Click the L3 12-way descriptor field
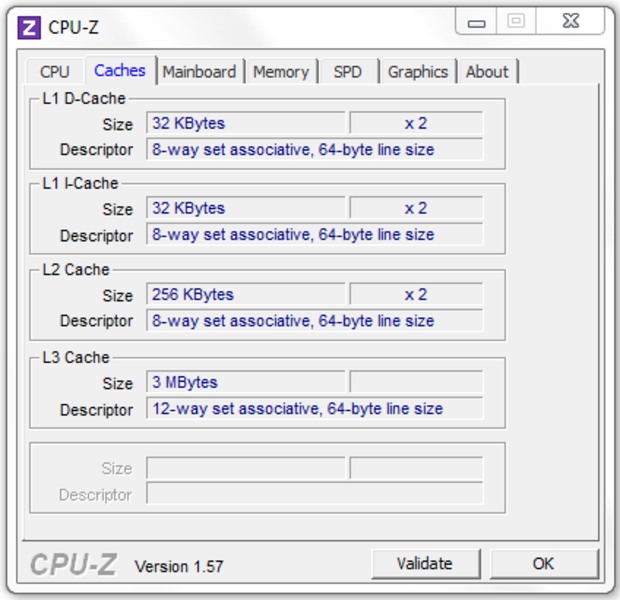The height and width of the screenshot is (600, 620). (314, 409)
